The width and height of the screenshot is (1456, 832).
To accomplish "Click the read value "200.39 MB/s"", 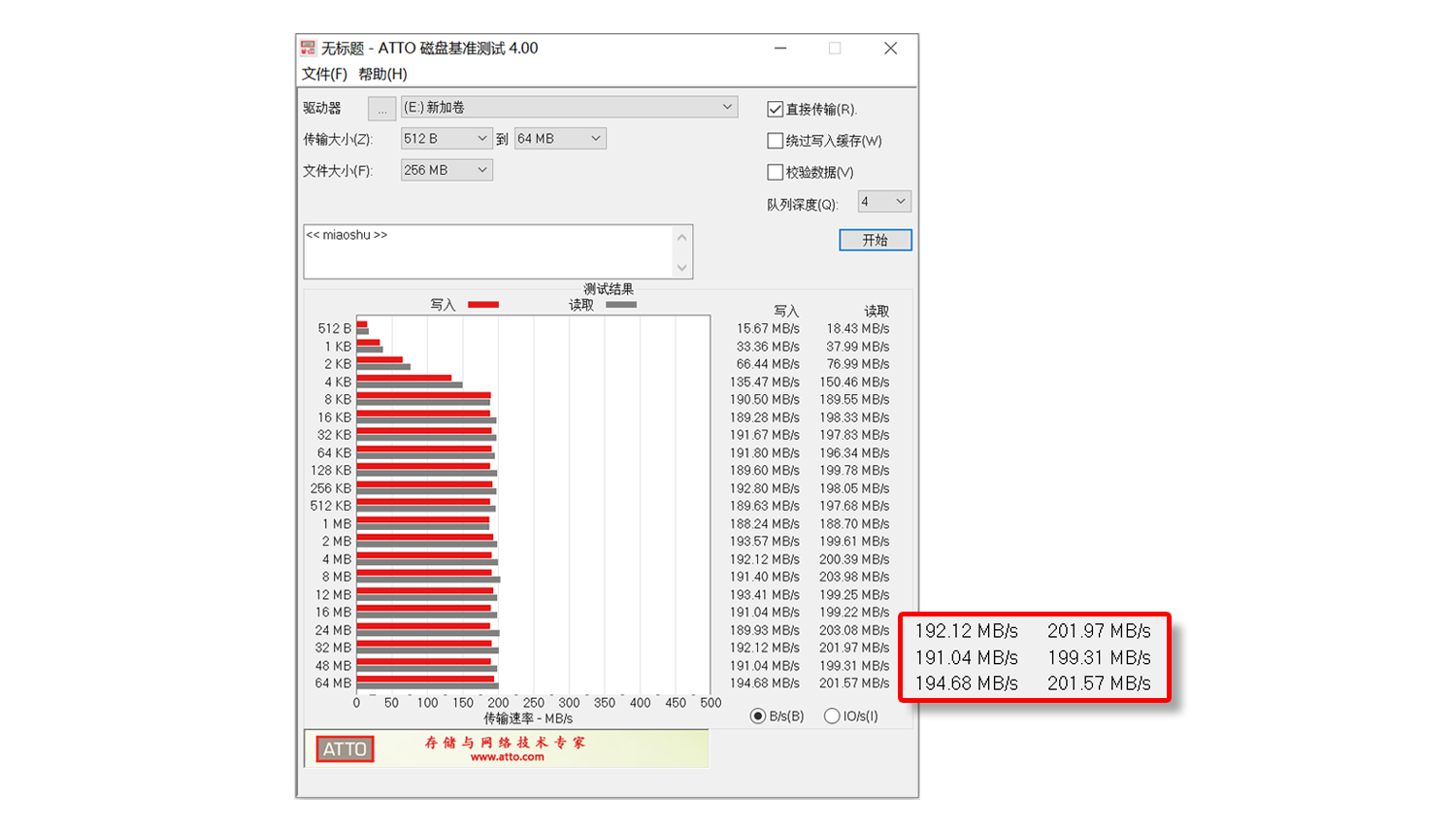I will [x=854, y=559].
